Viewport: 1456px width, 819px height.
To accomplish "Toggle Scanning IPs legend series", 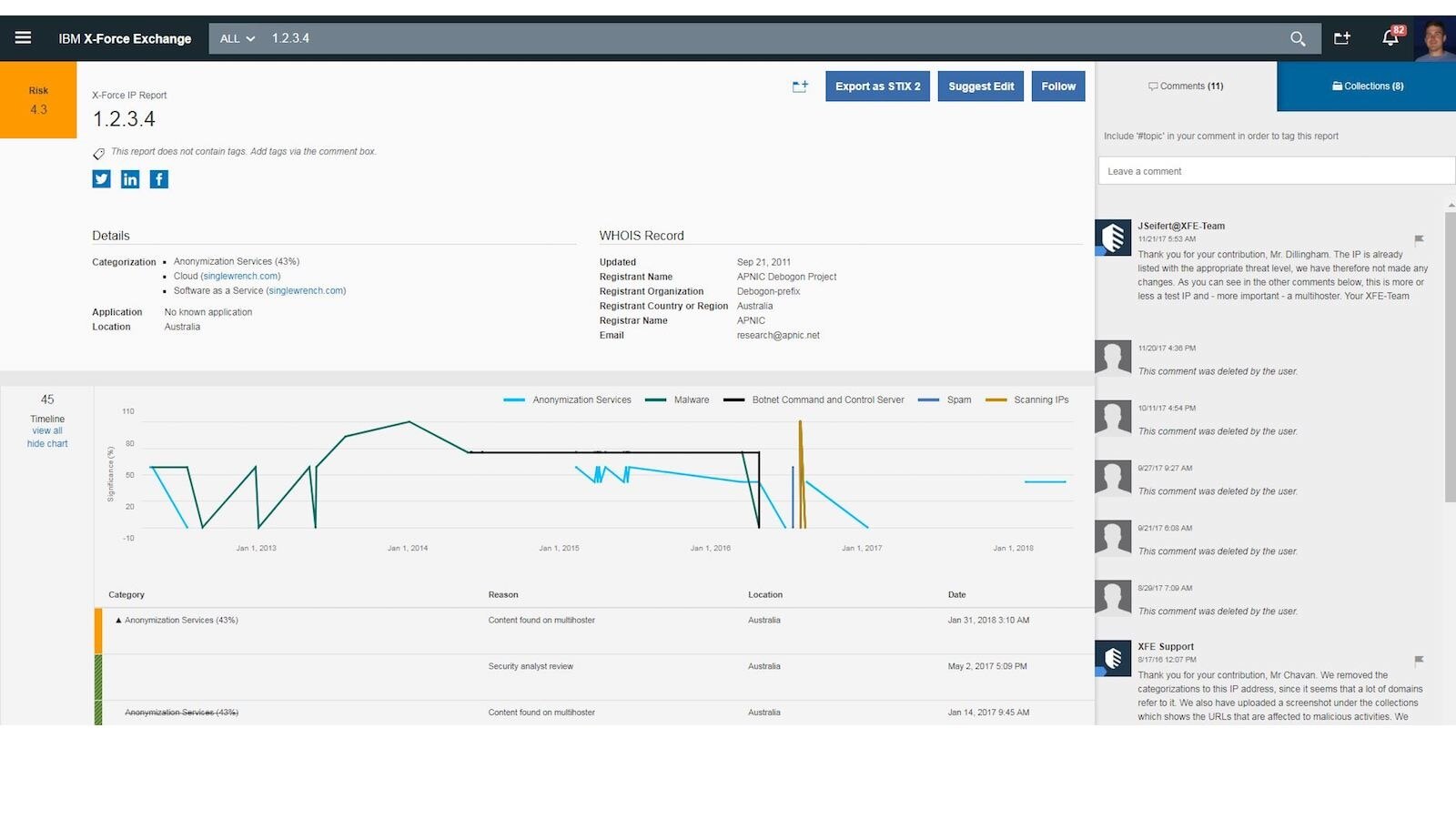I will [x=1027, y=399].
